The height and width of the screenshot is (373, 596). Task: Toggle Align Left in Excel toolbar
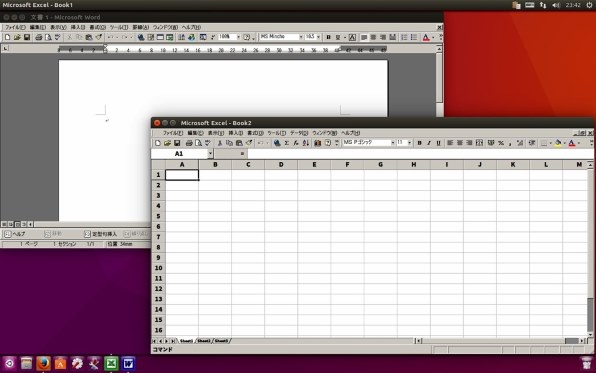[450, 143]
